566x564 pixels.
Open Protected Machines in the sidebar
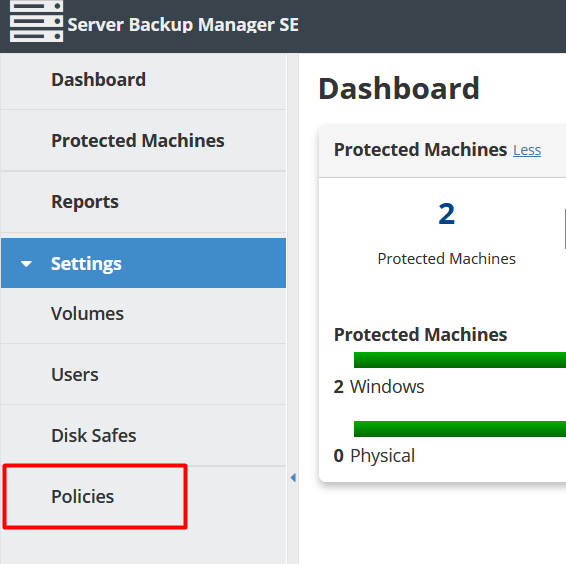coord(143,140)
